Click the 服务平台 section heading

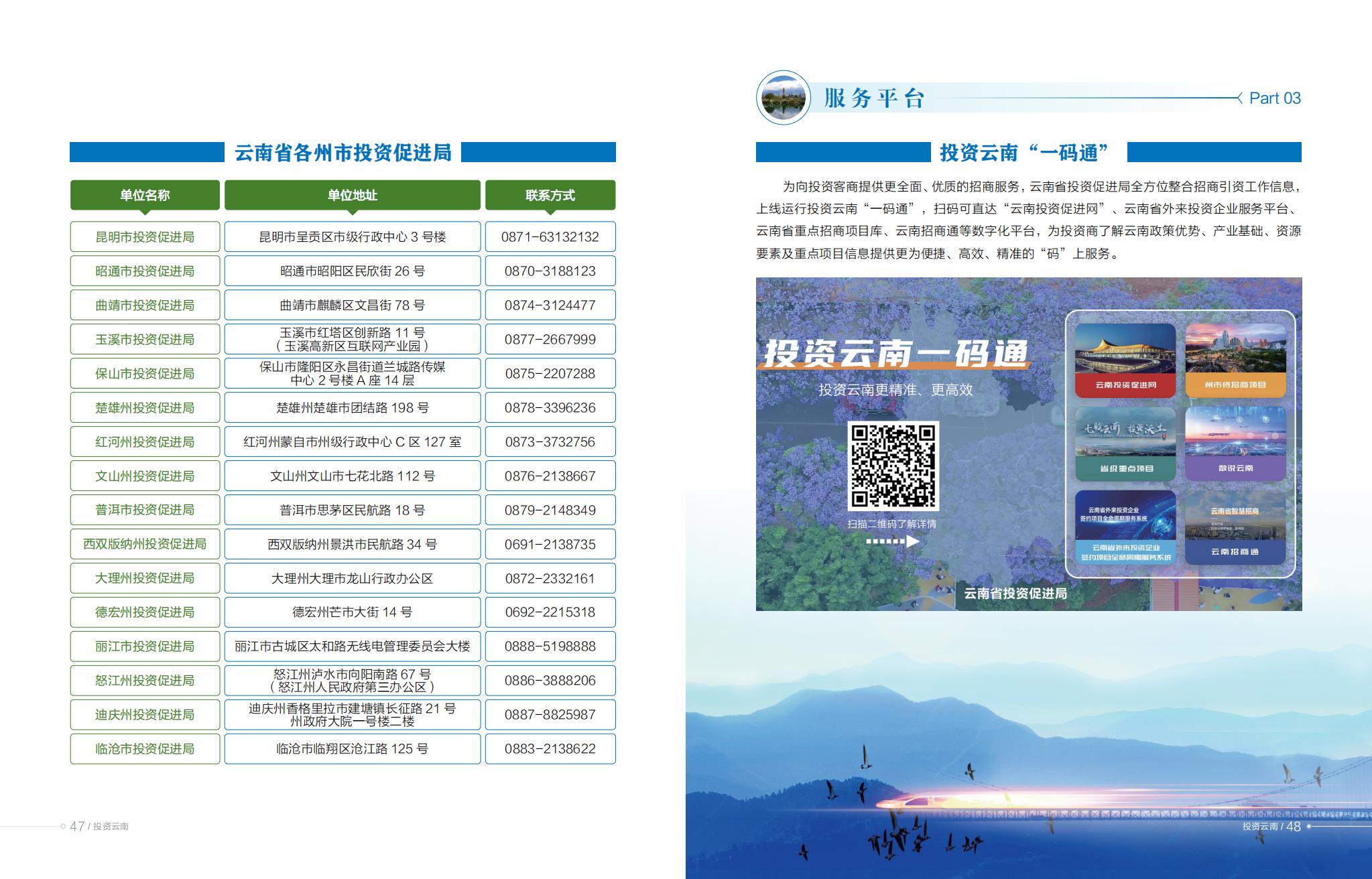pyautogui.click(x=875, y=98)
